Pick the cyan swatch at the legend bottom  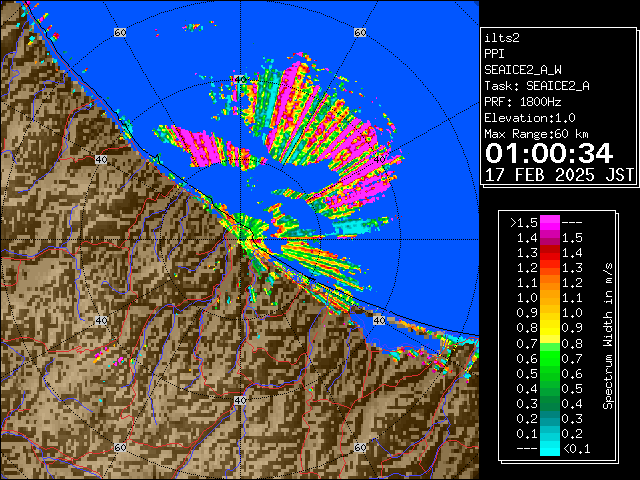click(x=550, y=448)
